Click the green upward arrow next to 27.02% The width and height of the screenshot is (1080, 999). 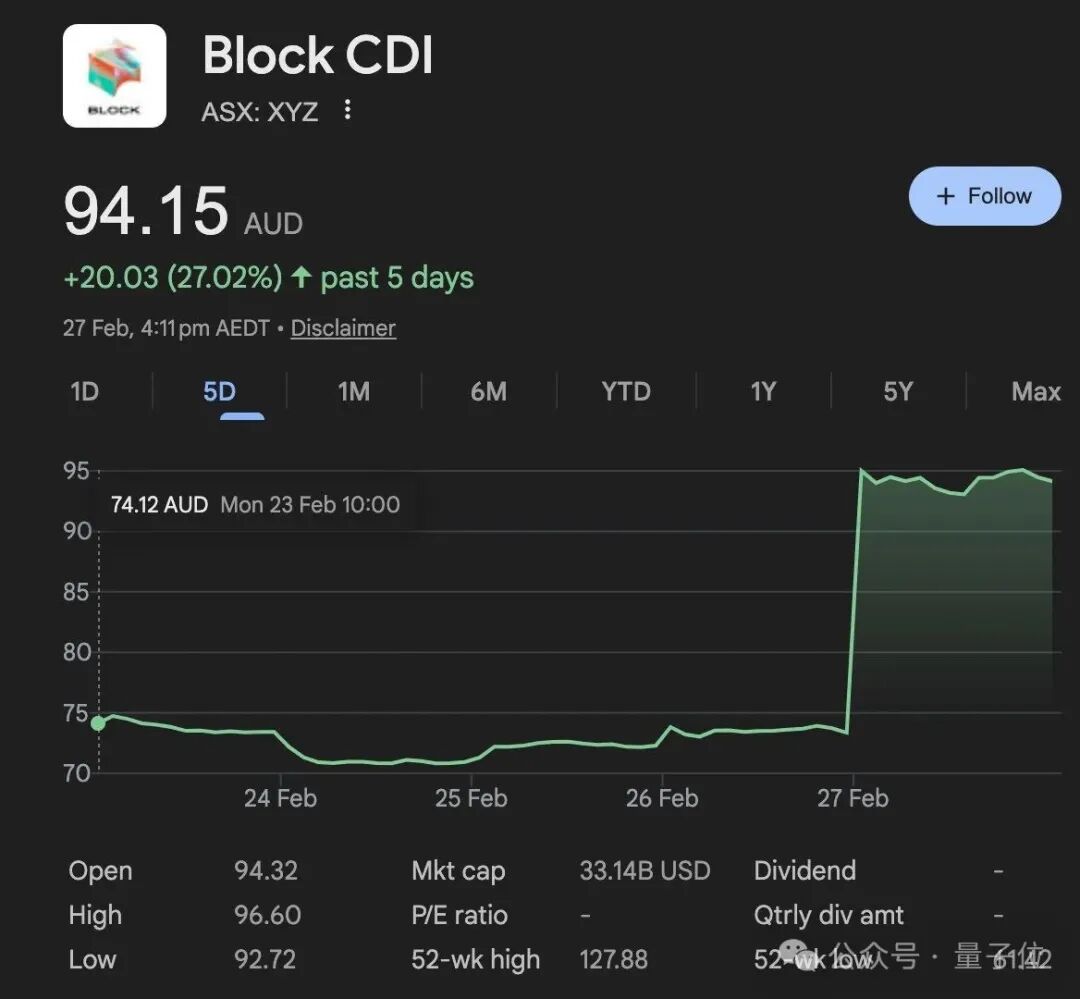[301, 279]
